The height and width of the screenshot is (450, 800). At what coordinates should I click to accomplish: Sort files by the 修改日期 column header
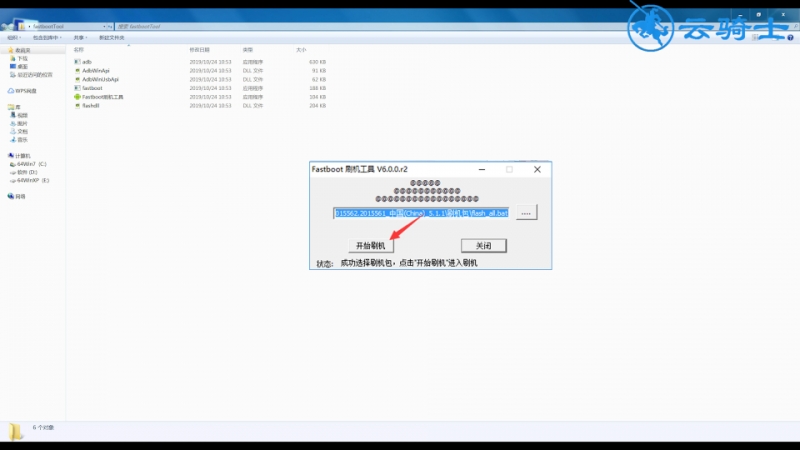pyautogui.click(x=199, y=49)
